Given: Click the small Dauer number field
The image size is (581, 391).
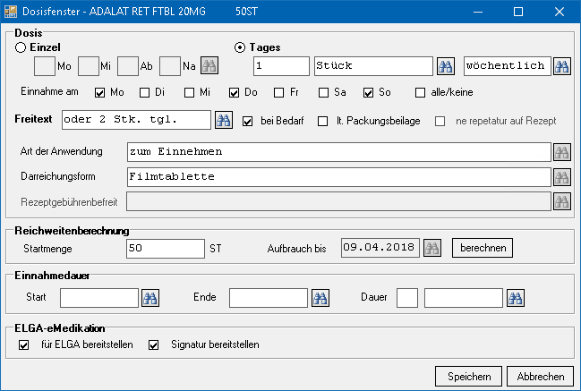Looking at the screenshot, I should tap(407, 298).
